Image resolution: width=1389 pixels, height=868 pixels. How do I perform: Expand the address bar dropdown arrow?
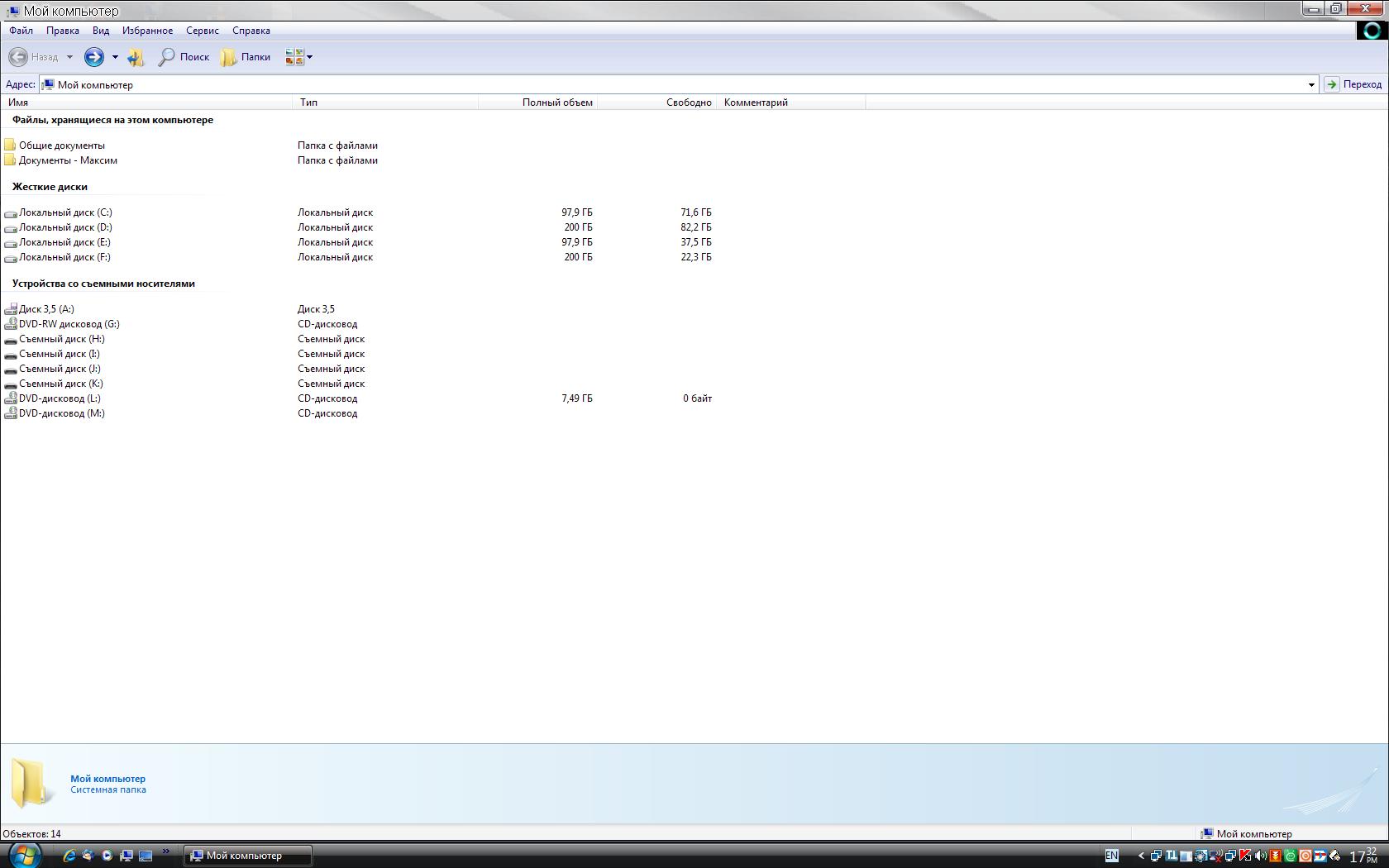(1311, 84)
